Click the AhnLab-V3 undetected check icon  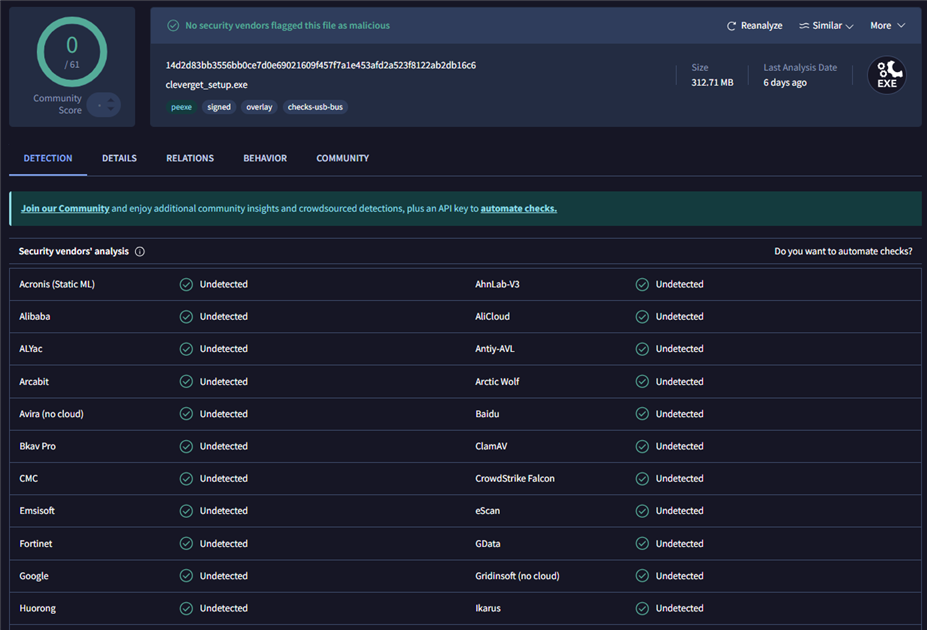pyautogui.click(x=642, y=285)
